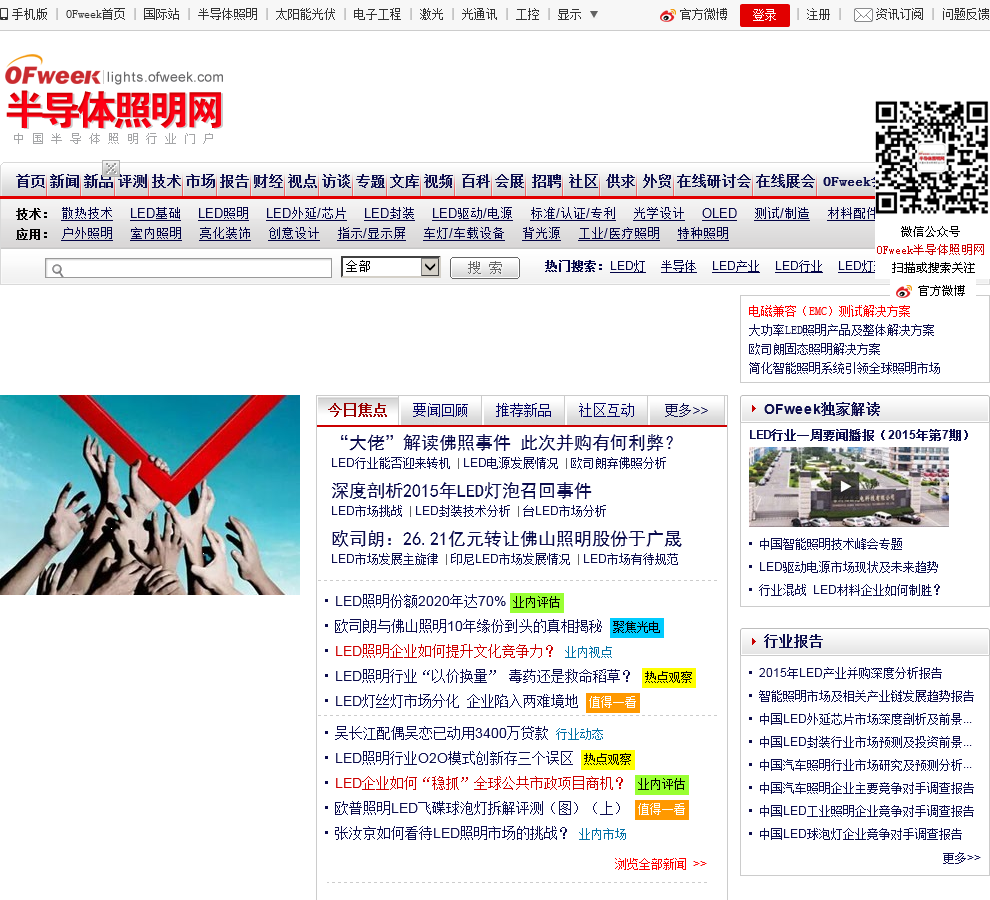The height and width of the screenshot is (900, 990).
Task: Click 更多>> under 行业报告
Action: (x=961, y=858)
